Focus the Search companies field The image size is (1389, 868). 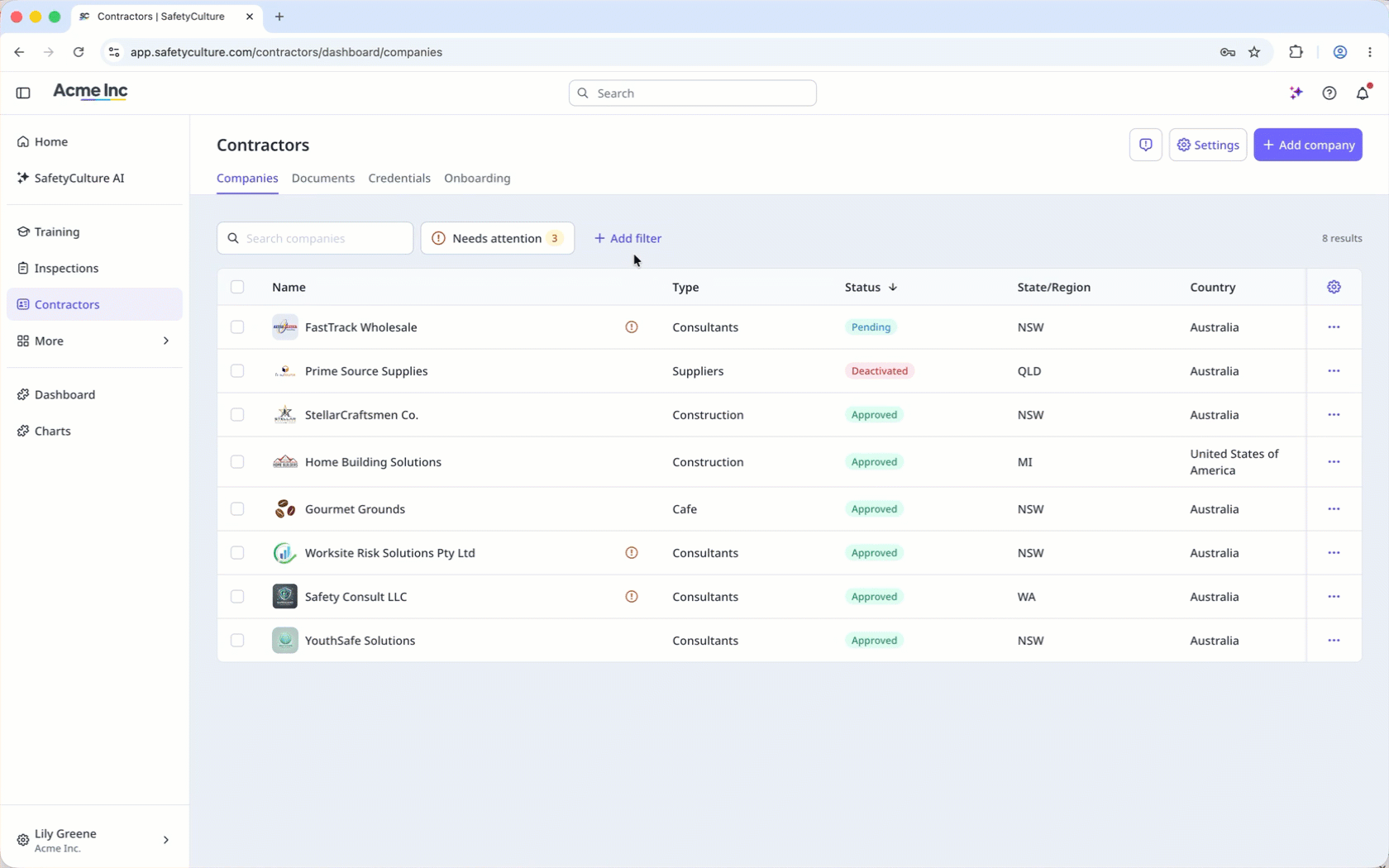[x=315, y=238]
